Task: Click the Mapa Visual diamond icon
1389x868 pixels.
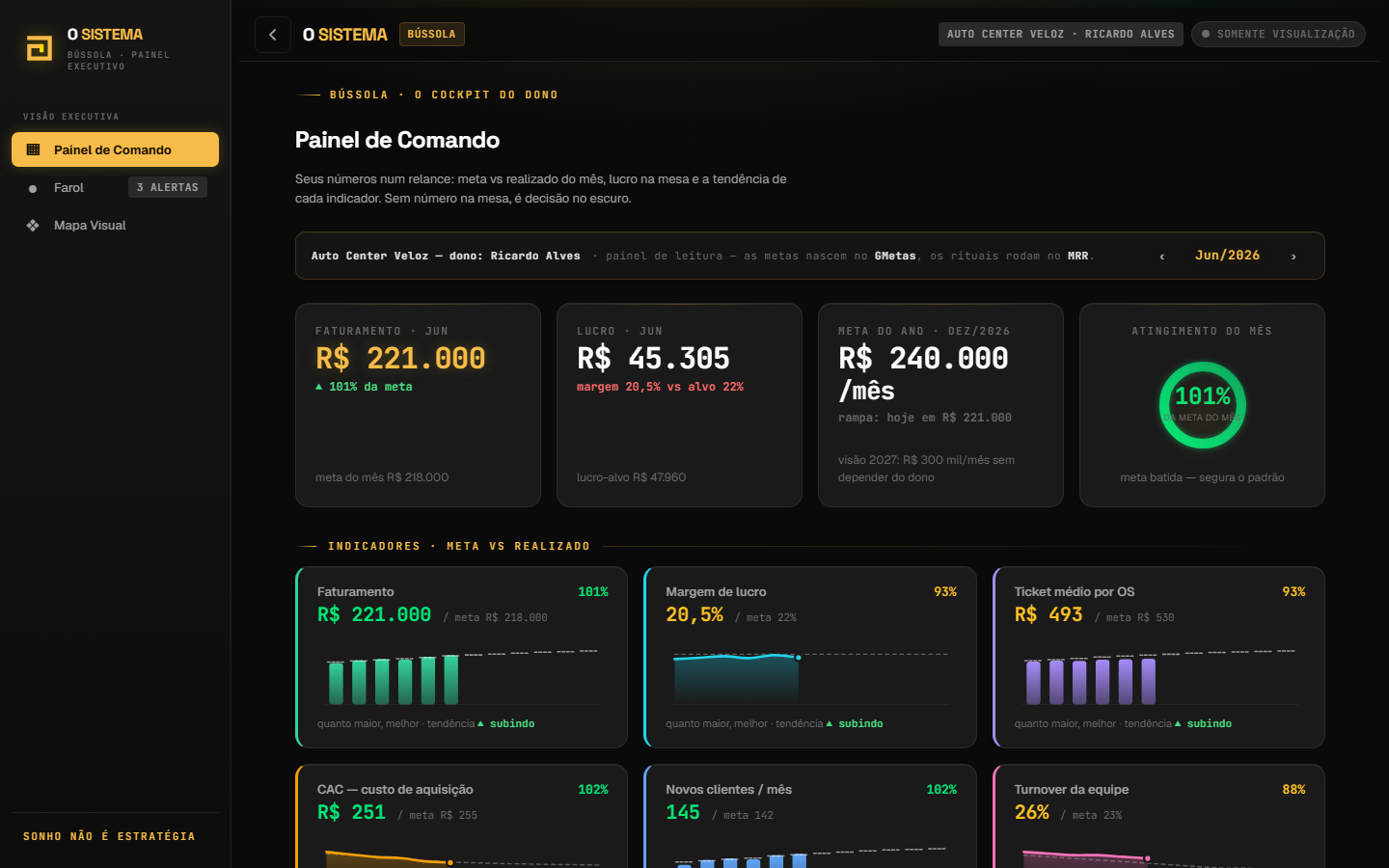Action: (x=33, y=225)
